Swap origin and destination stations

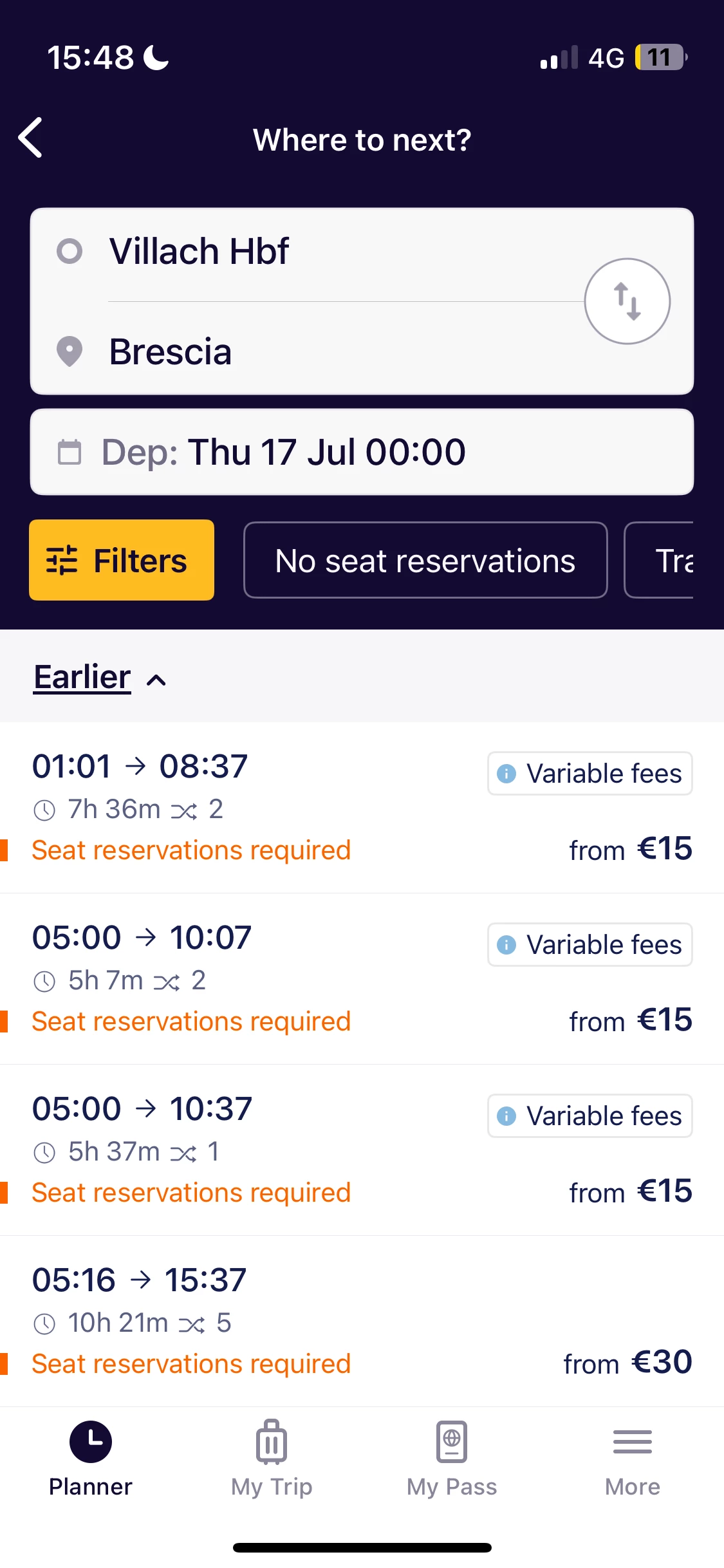[x=627, y=301]
